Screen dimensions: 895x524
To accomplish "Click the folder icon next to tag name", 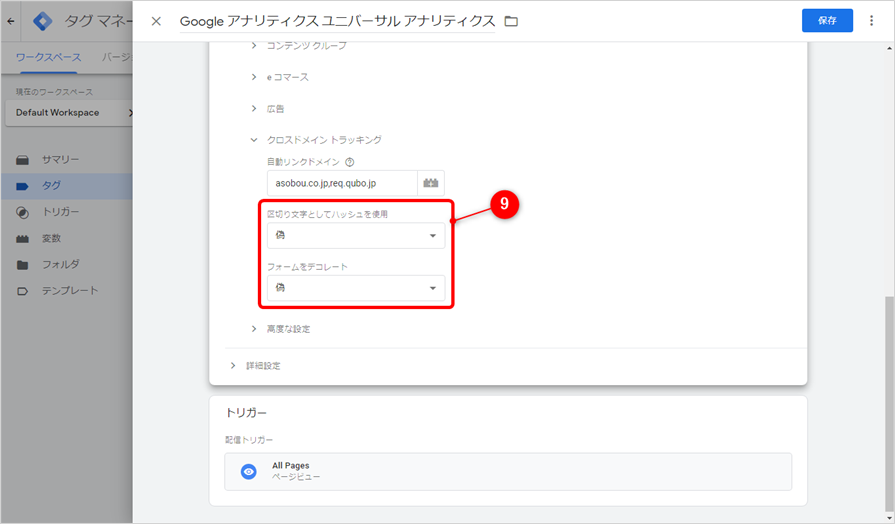I will tap(511, 21).
